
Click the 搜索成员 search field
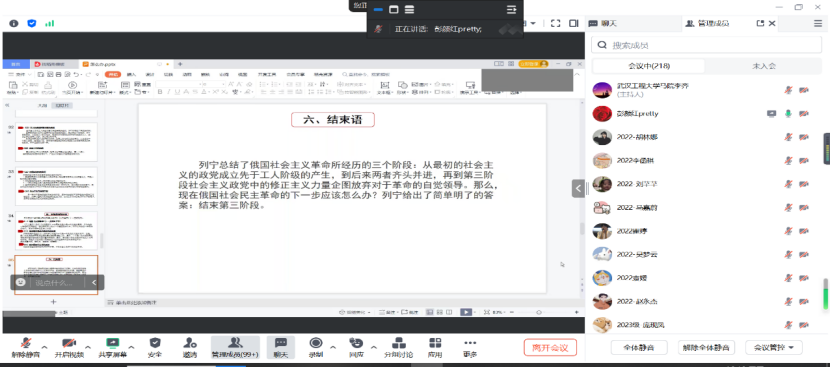click(706, 45)
